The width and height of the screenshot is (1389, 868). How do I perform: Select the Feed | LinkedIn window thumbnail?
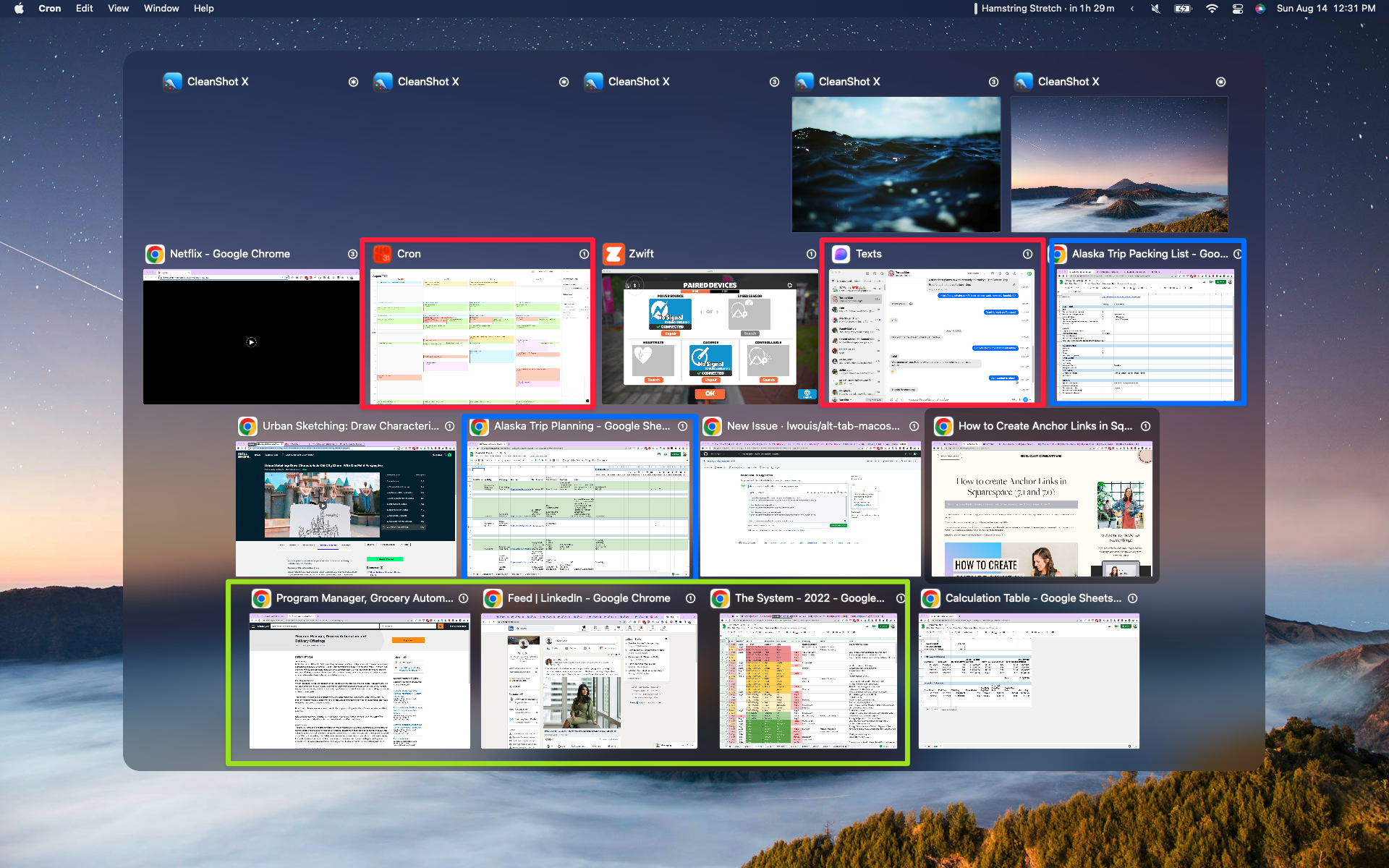[x=589, y=681]
